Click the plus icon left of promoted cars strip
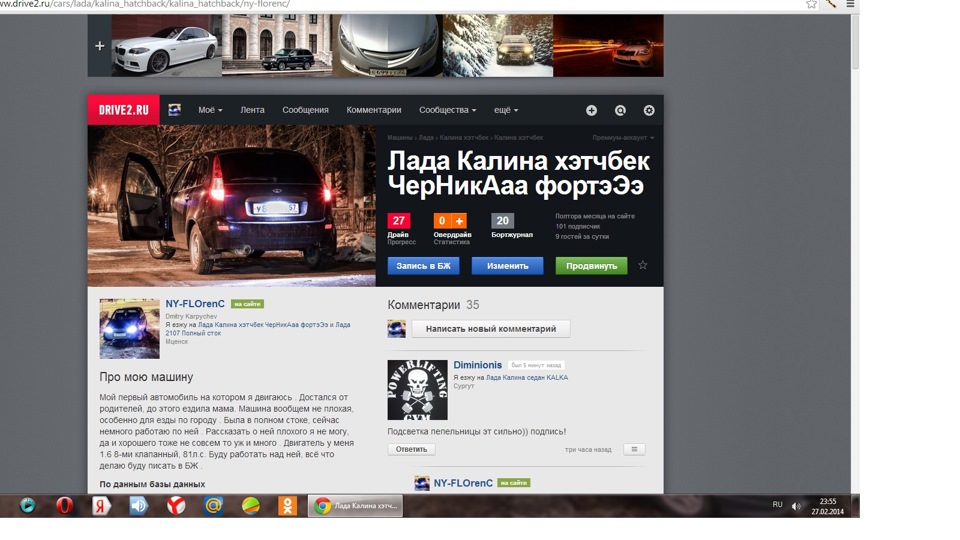This screenshot has height=540, width=960. [x=100, y=46]
